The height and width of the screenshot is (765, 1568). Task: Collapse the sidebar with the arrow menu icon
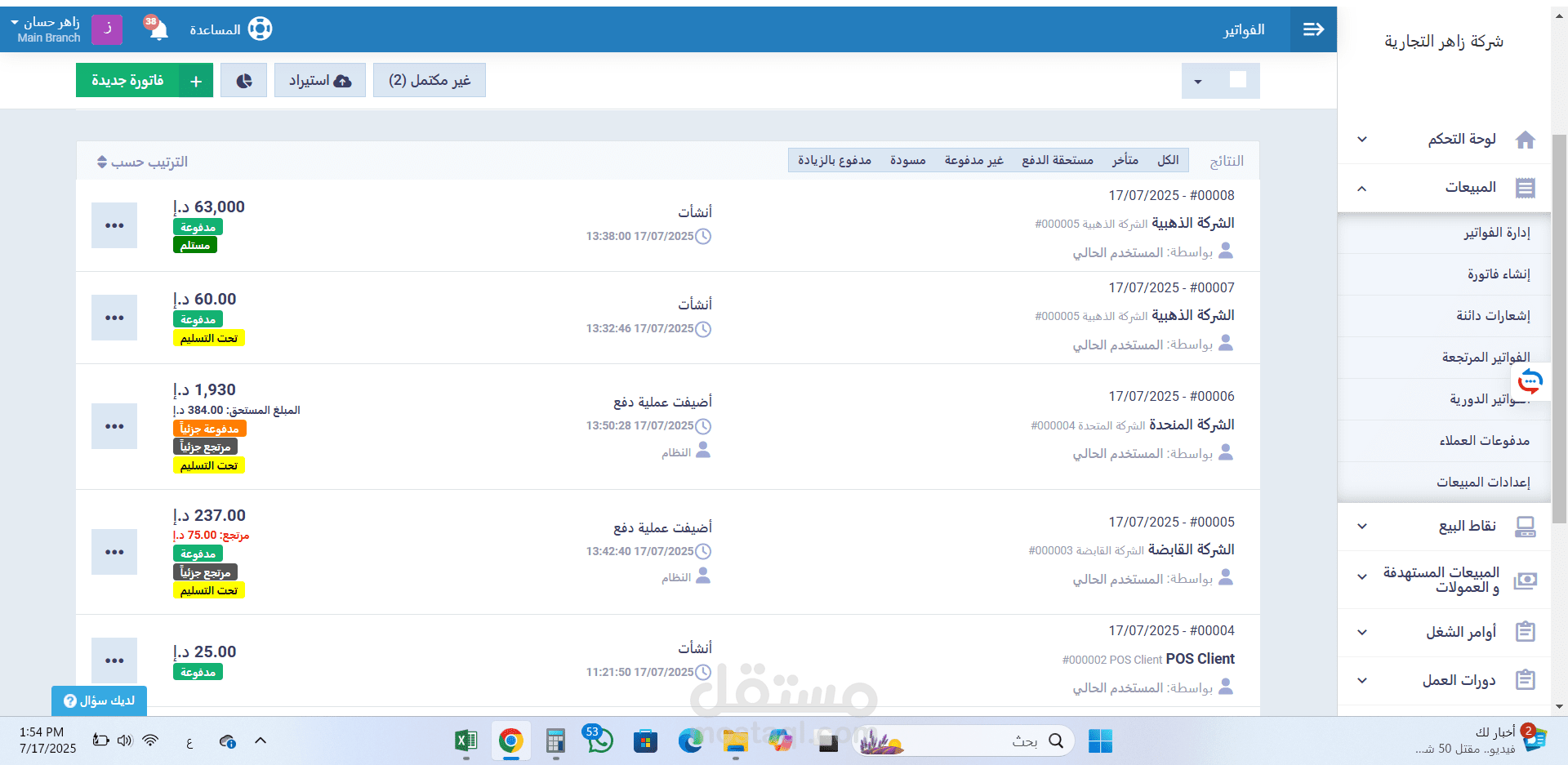(x=1313, y=29)
